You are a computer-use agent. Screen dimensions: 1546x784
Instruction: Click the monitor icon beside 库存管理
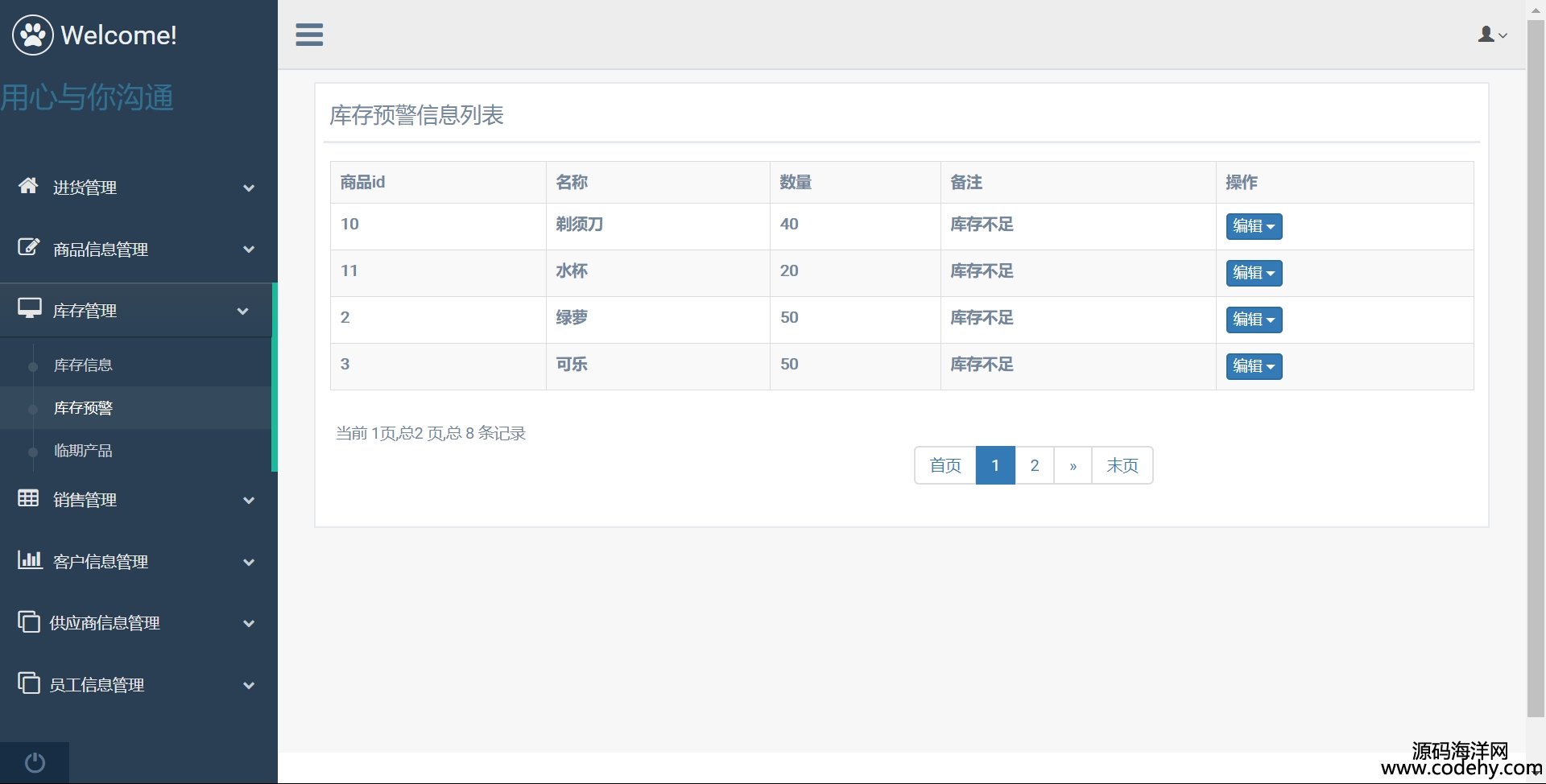[30, 309]
